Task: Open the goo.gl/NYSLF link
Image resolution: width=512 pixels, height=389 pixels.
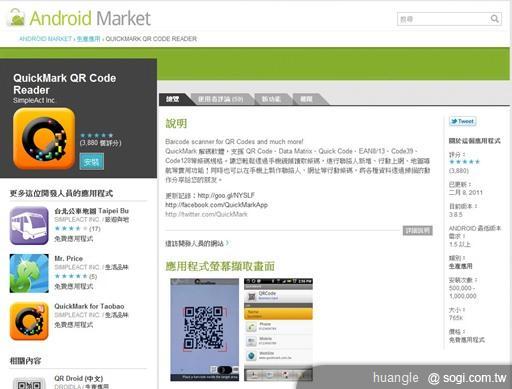Action: [x=226, y=195]
